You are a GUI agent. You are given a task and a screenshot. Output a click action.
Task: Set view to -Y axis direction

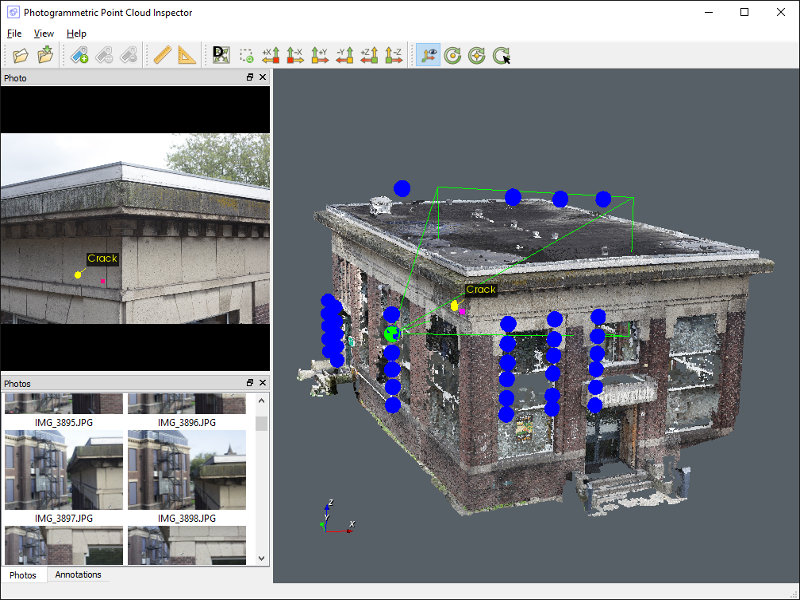point(345,55)
